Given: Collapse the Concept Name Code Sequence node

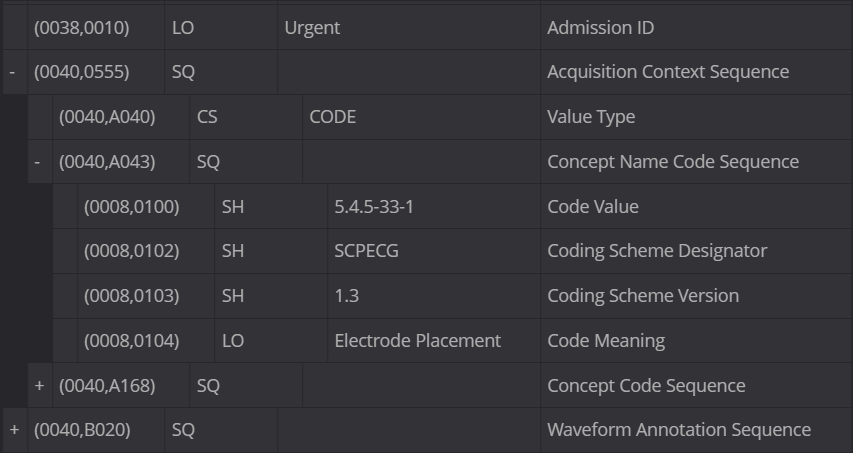Looking at the screenshot, I should pos(38,162).
